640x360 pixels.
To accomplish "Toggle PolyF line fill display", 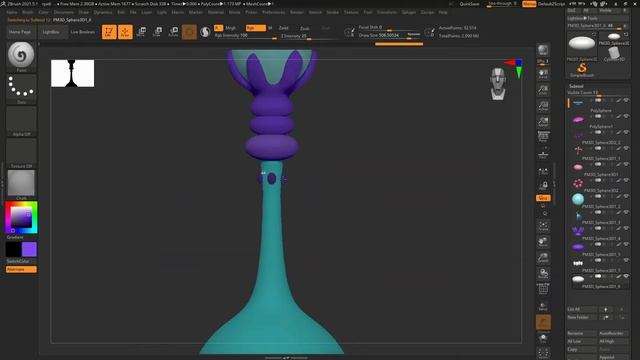I will click(543, 289).
